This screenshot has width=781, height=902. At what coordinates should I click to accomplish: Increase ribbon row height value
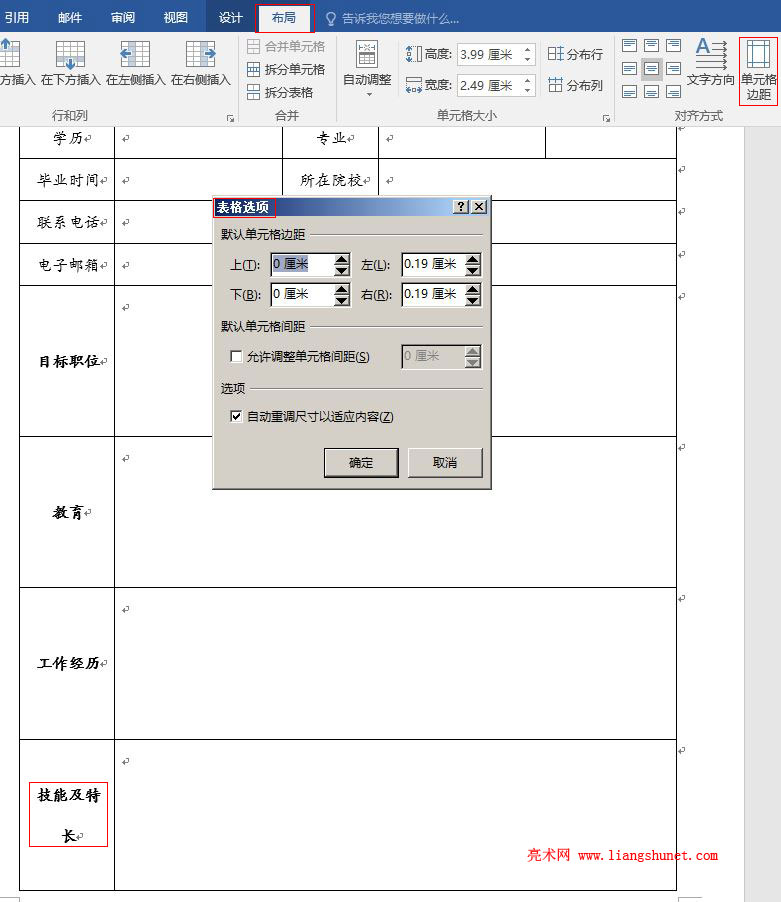527,50
